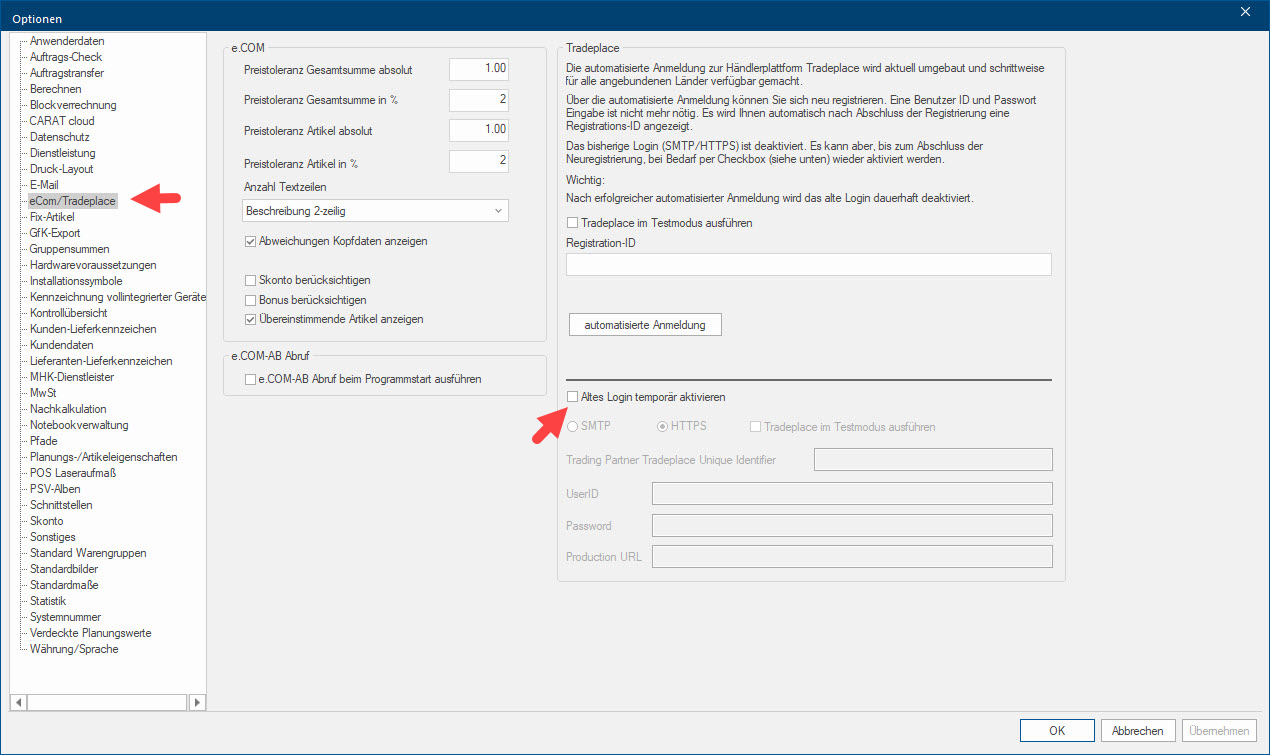Screen dimensions: 1270x755
Task: Click into the Registration-ID field
Action: point(808,264)
